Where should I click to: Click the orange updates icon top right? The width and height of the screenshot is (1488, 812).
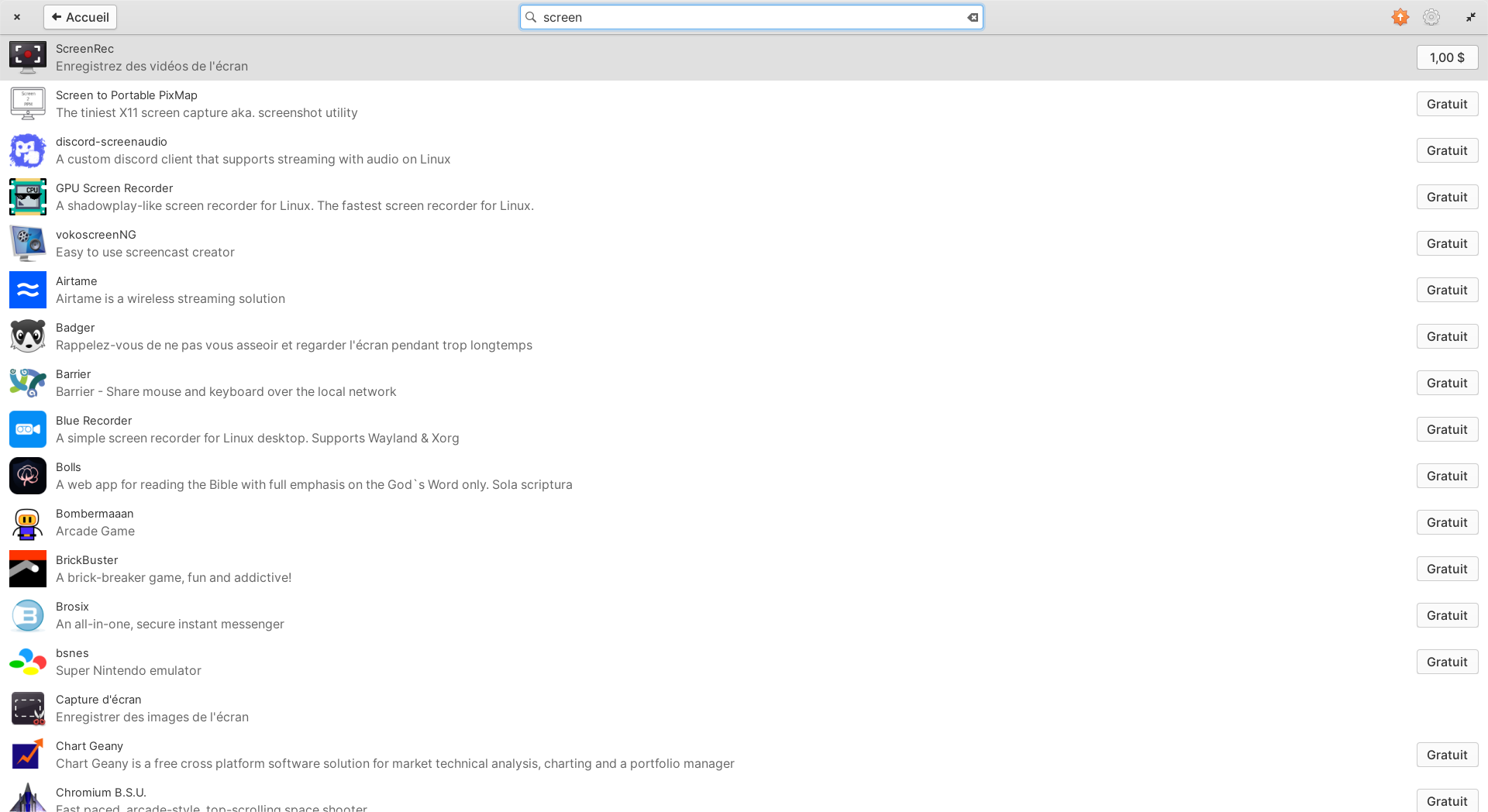coord(1400,16)
